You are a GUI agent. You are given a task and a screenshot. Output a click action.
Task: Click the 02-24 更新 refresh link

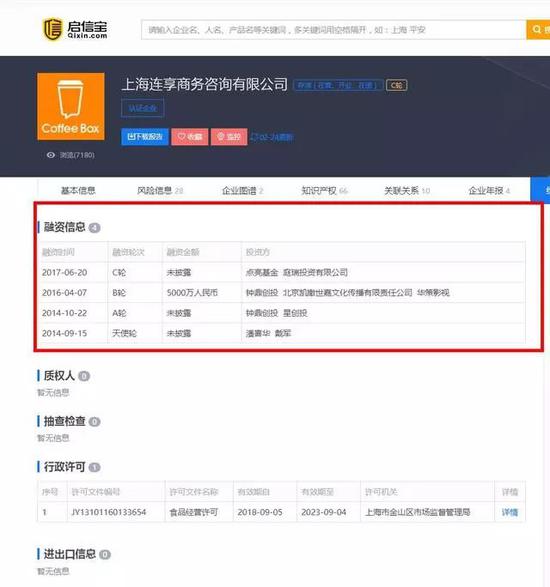pyautogui.click(x=272, y=137)
